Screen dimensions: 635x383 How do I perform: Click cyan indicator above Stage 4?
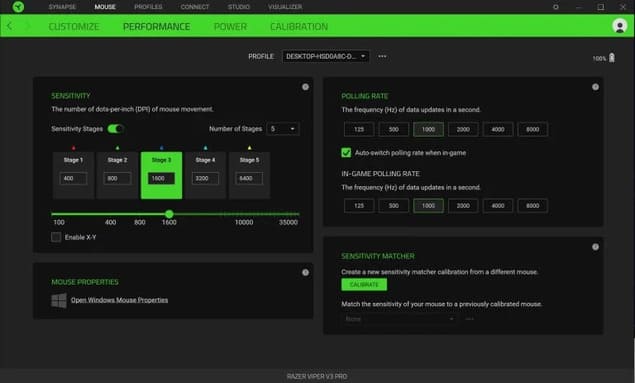(x=205, y=148)
